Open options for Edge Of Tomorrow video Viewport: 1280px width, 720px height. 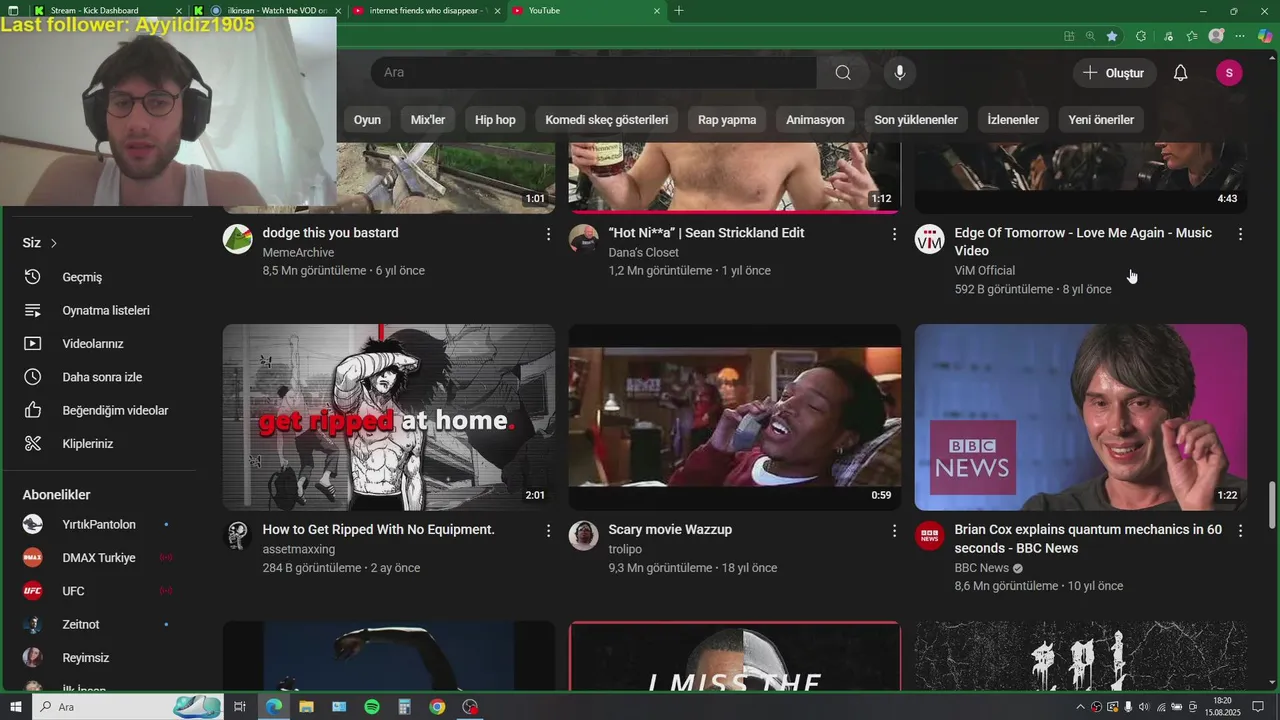point(1240,234)
